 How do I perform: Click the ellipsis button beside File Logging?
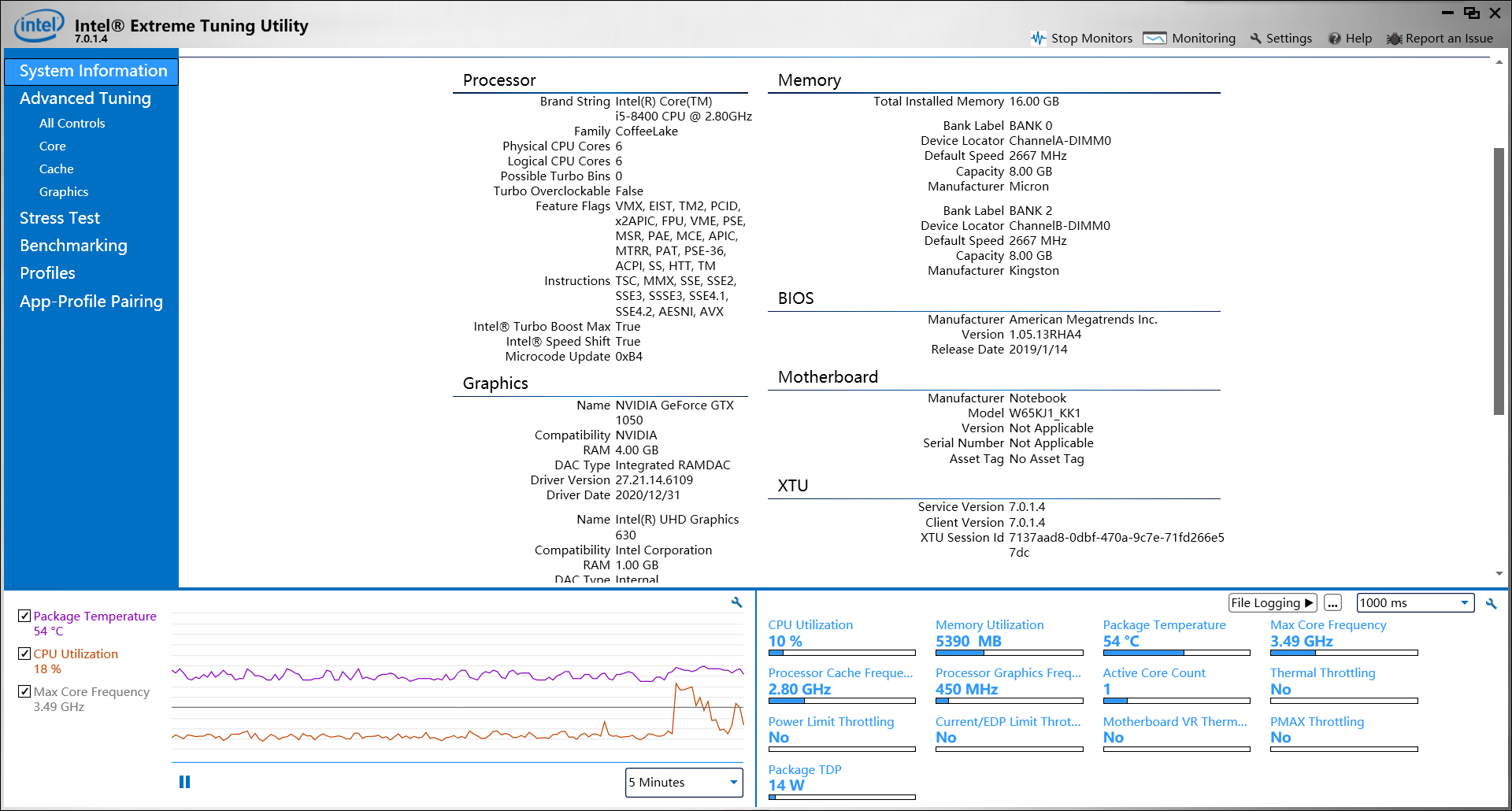tap(1332, 603)
